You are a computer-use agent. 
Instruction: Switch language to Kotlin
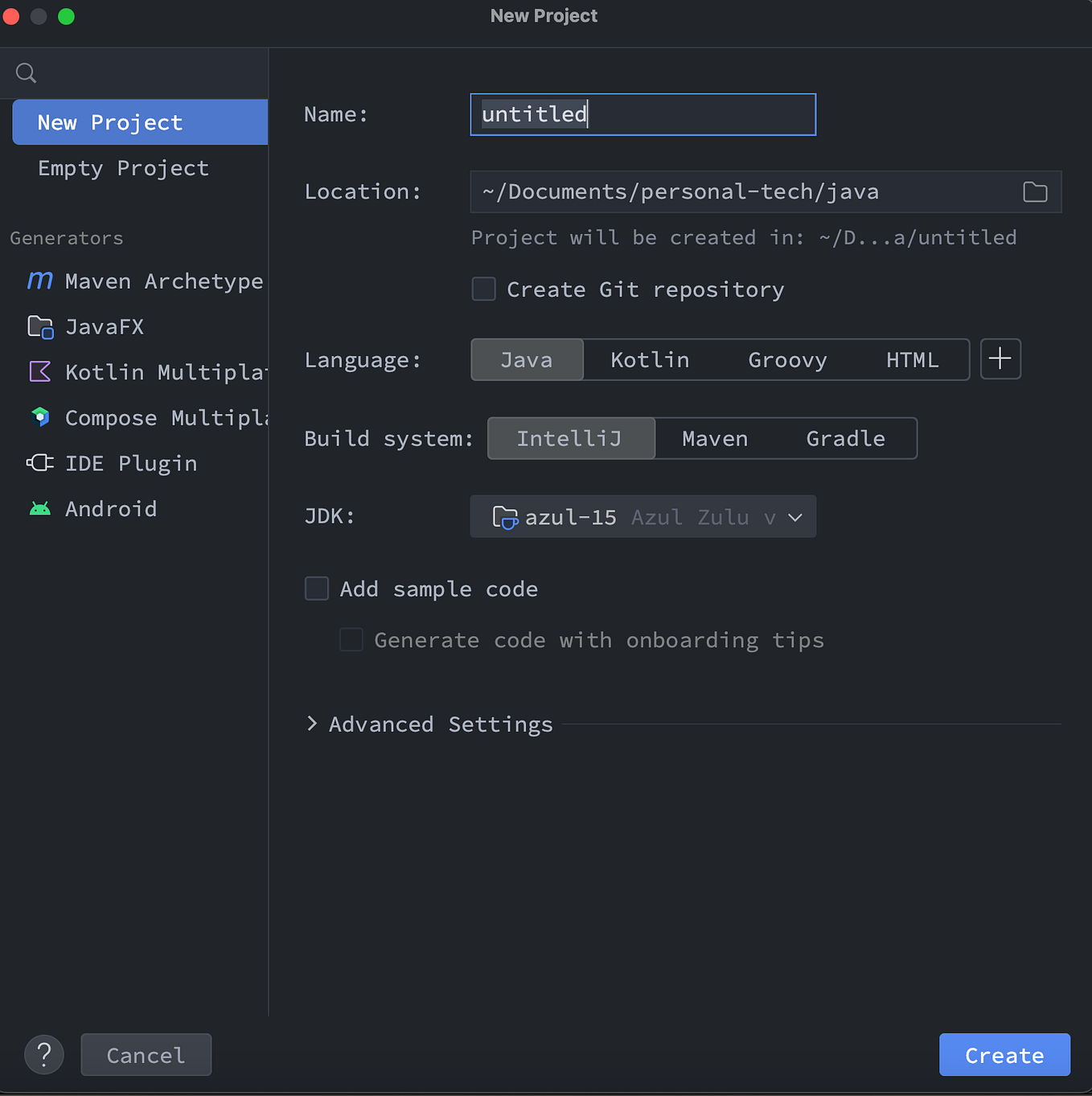(x=650, y=359)
